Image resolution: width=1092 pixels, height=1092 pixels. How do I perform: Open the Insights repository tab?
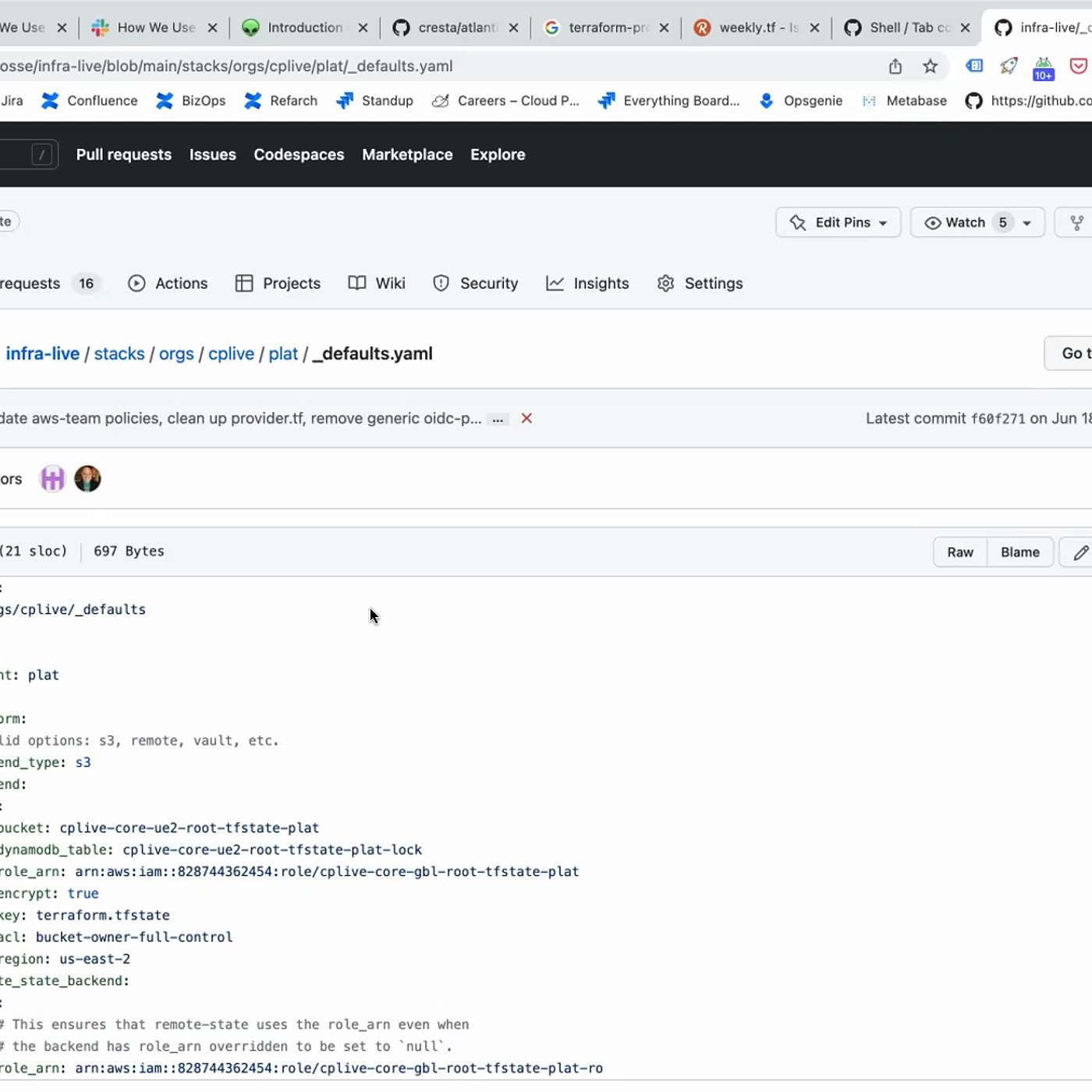point(587,284)
